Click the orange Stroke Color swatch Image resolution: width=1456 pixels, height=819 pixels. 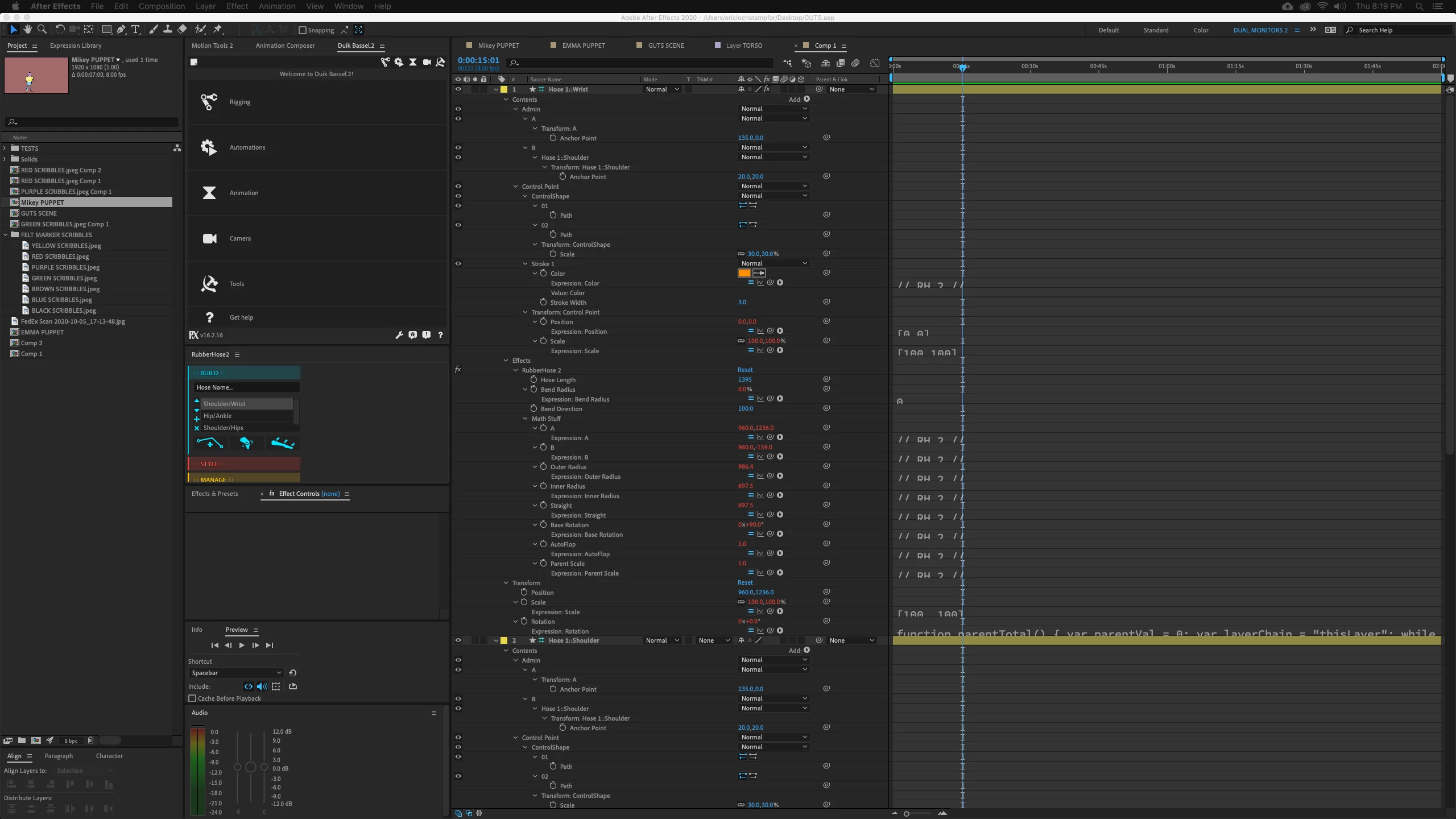pos(744,274)
